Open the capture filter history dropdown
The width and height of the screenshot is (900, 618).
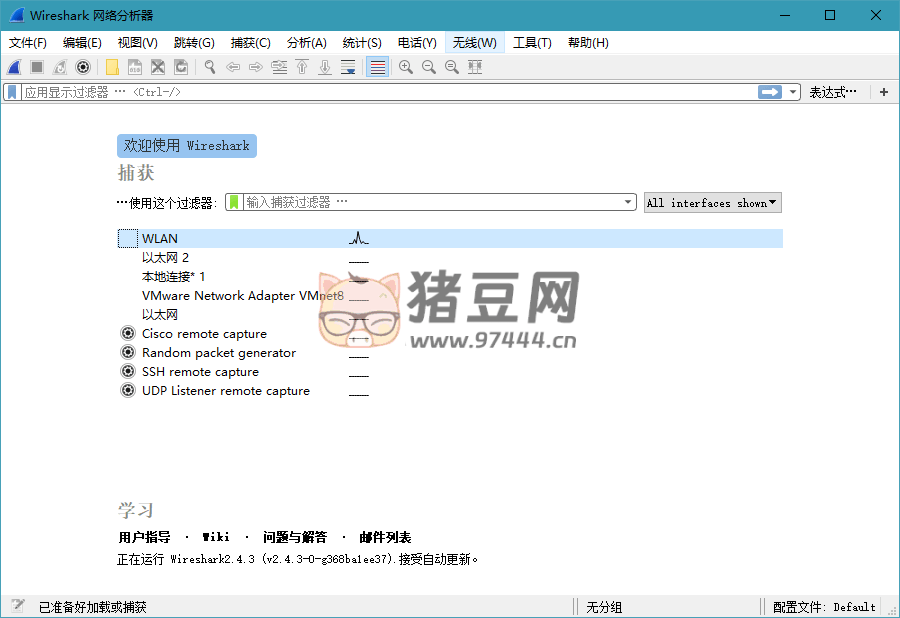pos(628,202)
